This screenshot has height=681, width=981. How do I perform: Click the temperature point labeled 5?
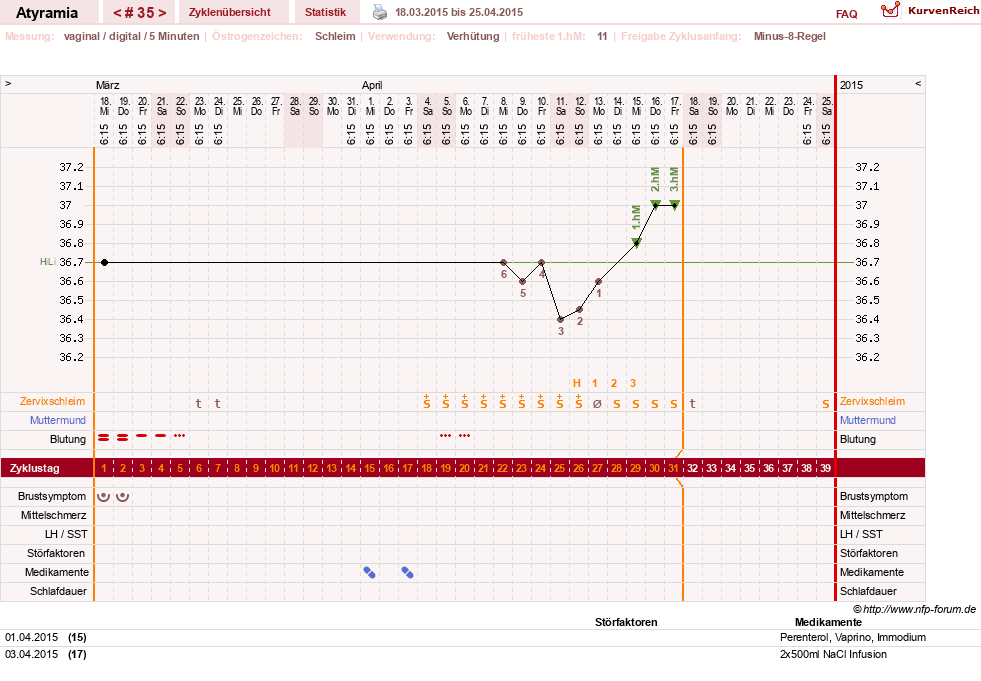tap(522, 282)
